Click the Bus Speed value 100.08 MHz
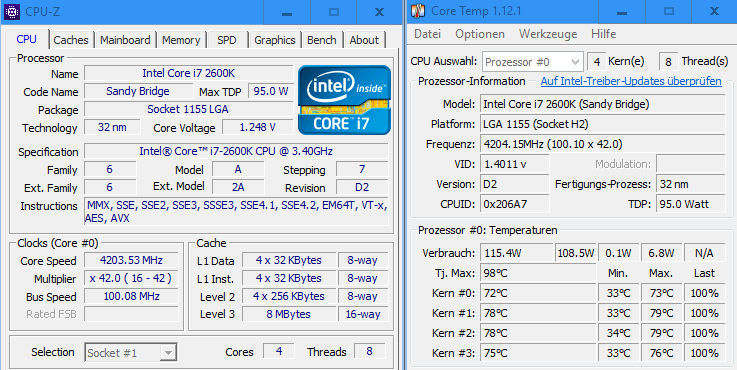Viewport: 737px width, 370px height. [x=131, y=296]
